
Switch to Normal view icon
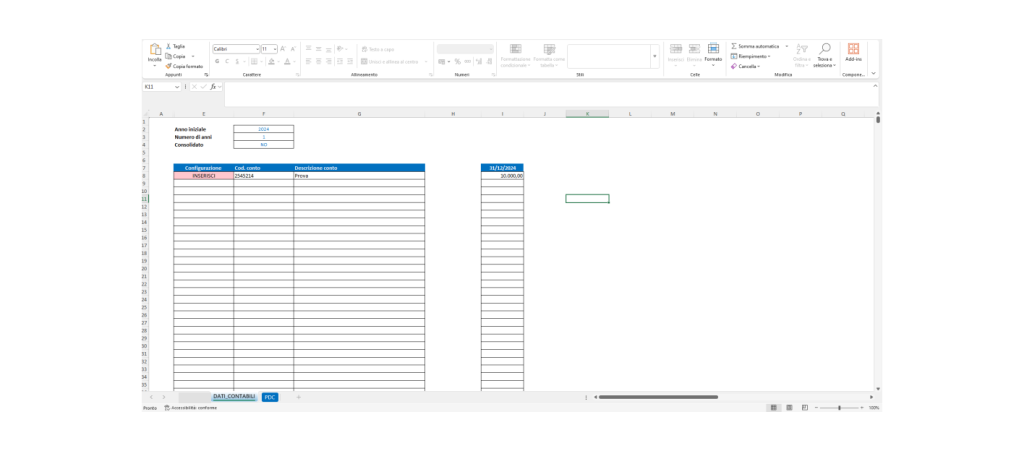(x=774, y=408)
